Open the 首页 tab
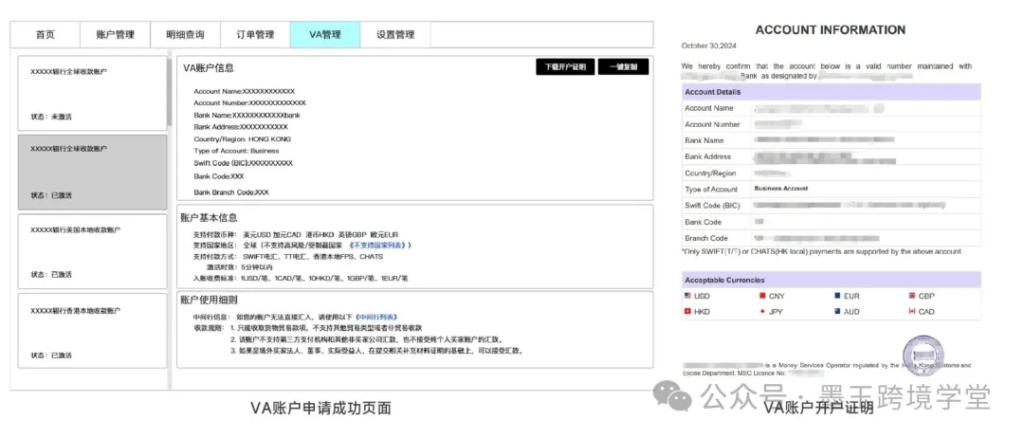 (45, 35)
